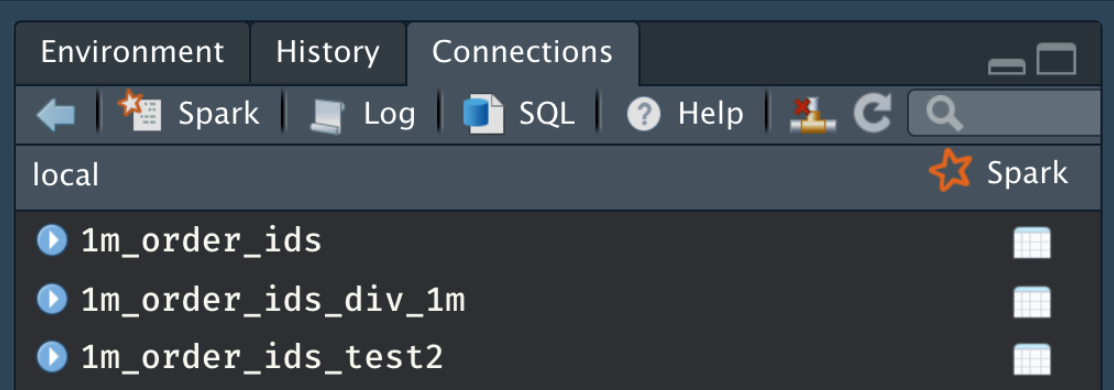Click the back arrow icon in the Connections toolbar
The image size is (1114, 390).
56,114
